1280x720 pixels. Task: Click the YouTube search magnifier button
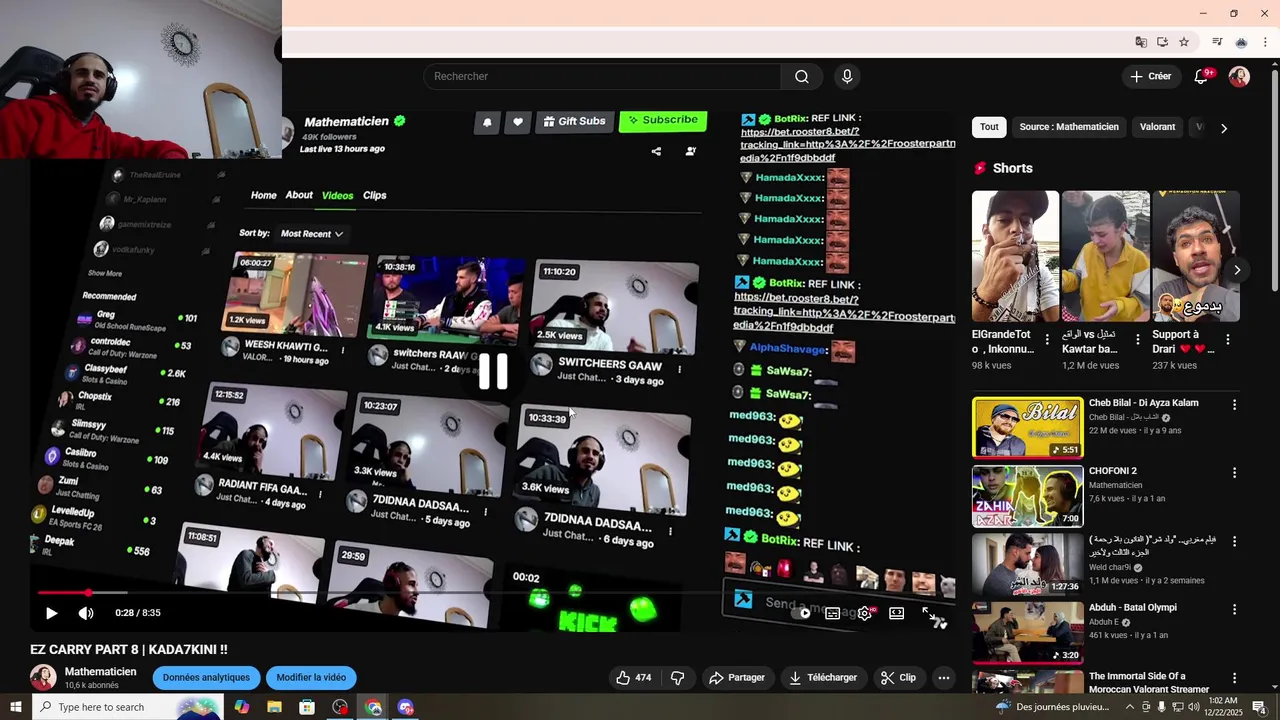pyautogui.click(x=801, y=77)
